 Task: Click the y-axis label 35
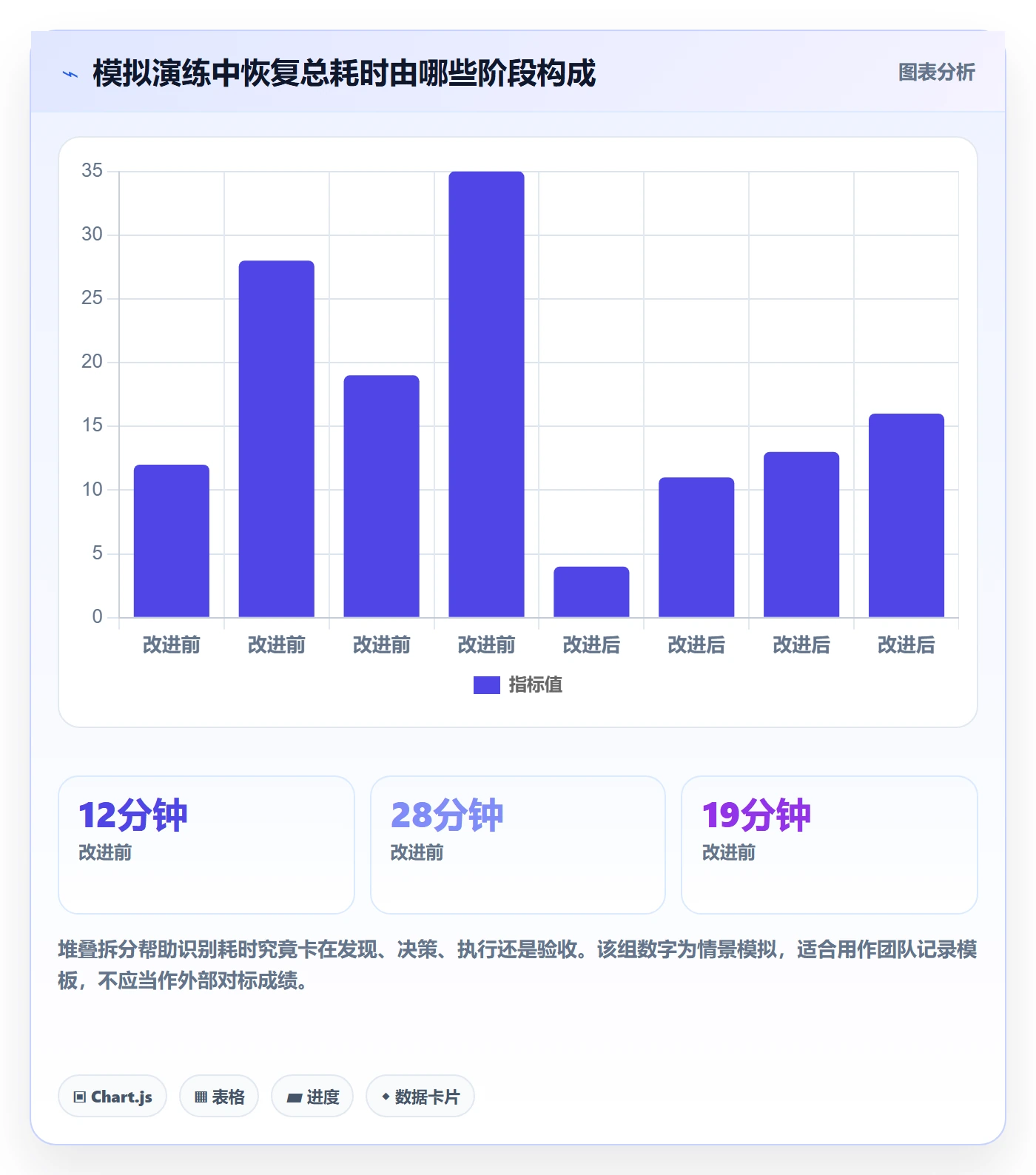92,171
